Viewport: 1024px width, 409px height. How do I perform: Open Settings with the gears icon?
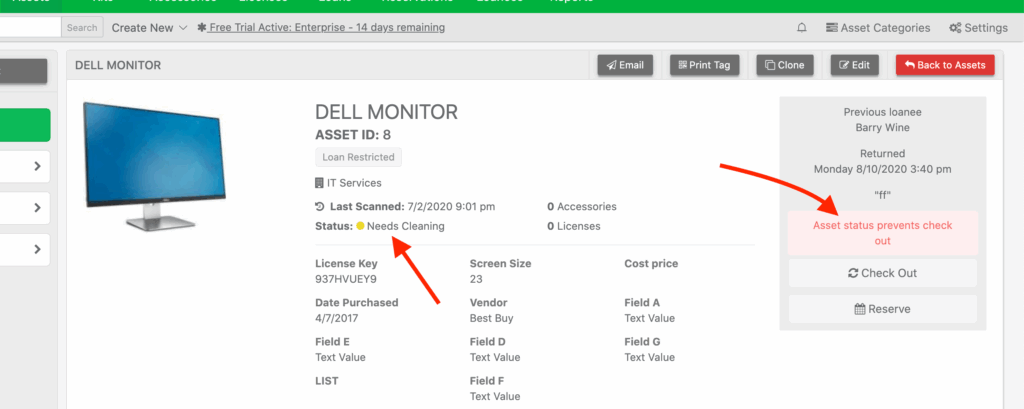coord(978,28)
